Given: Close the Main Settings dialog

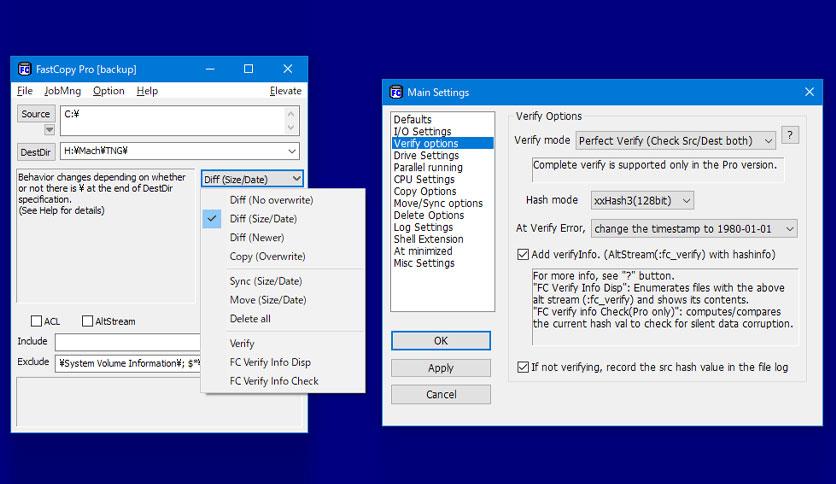Looking at the screenshot, I should click(x=807, y=93).
